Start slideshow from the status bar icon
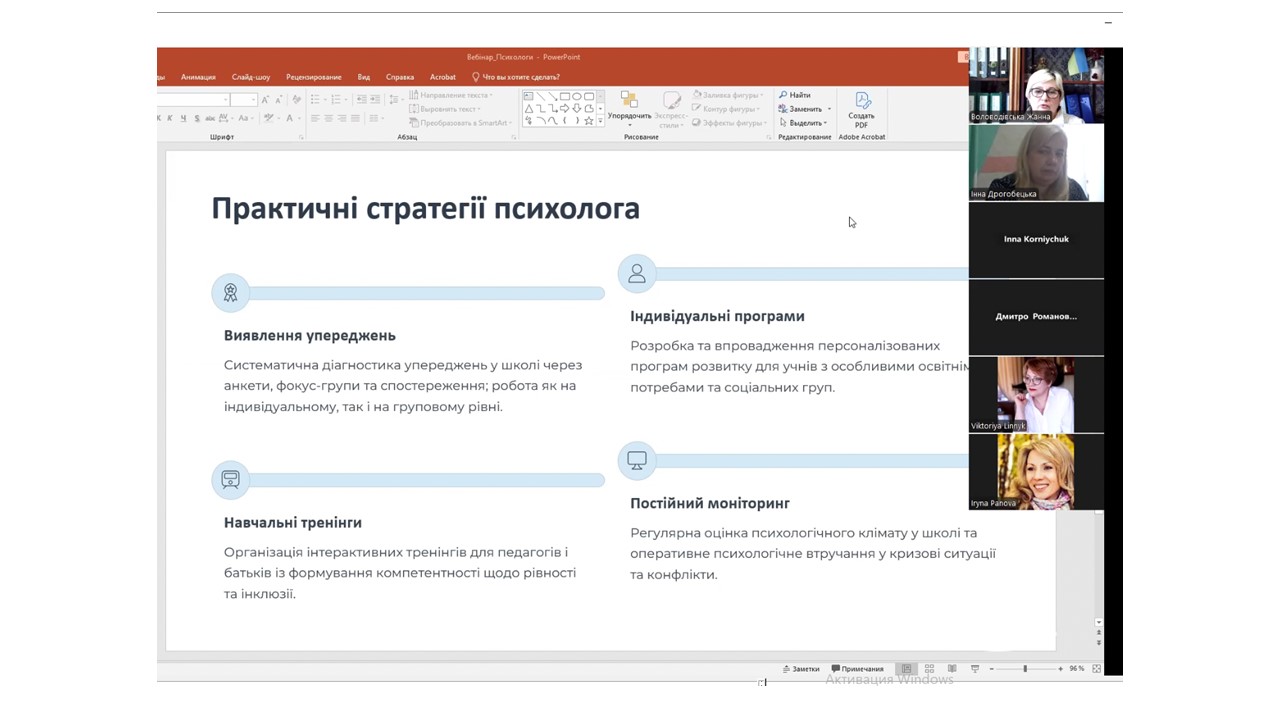 [974, 669]
